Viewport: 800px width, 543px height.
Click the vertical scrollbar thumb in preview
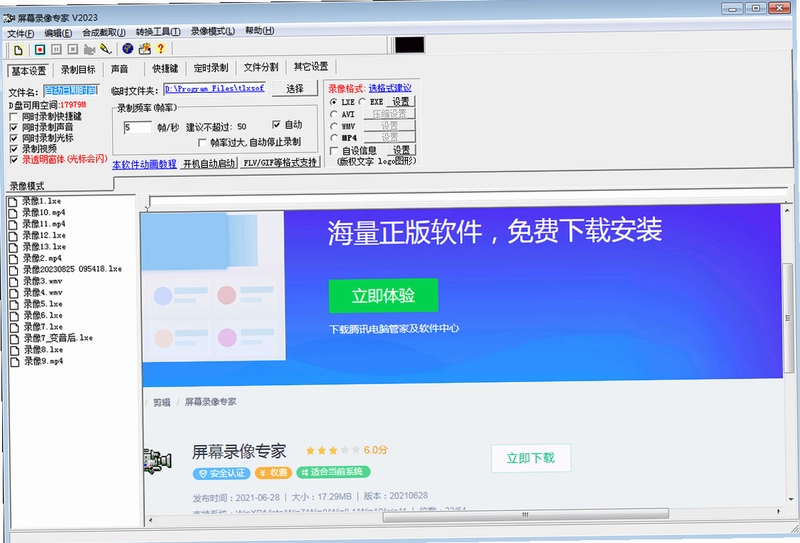pyautogui.click(x=788, y=317)
